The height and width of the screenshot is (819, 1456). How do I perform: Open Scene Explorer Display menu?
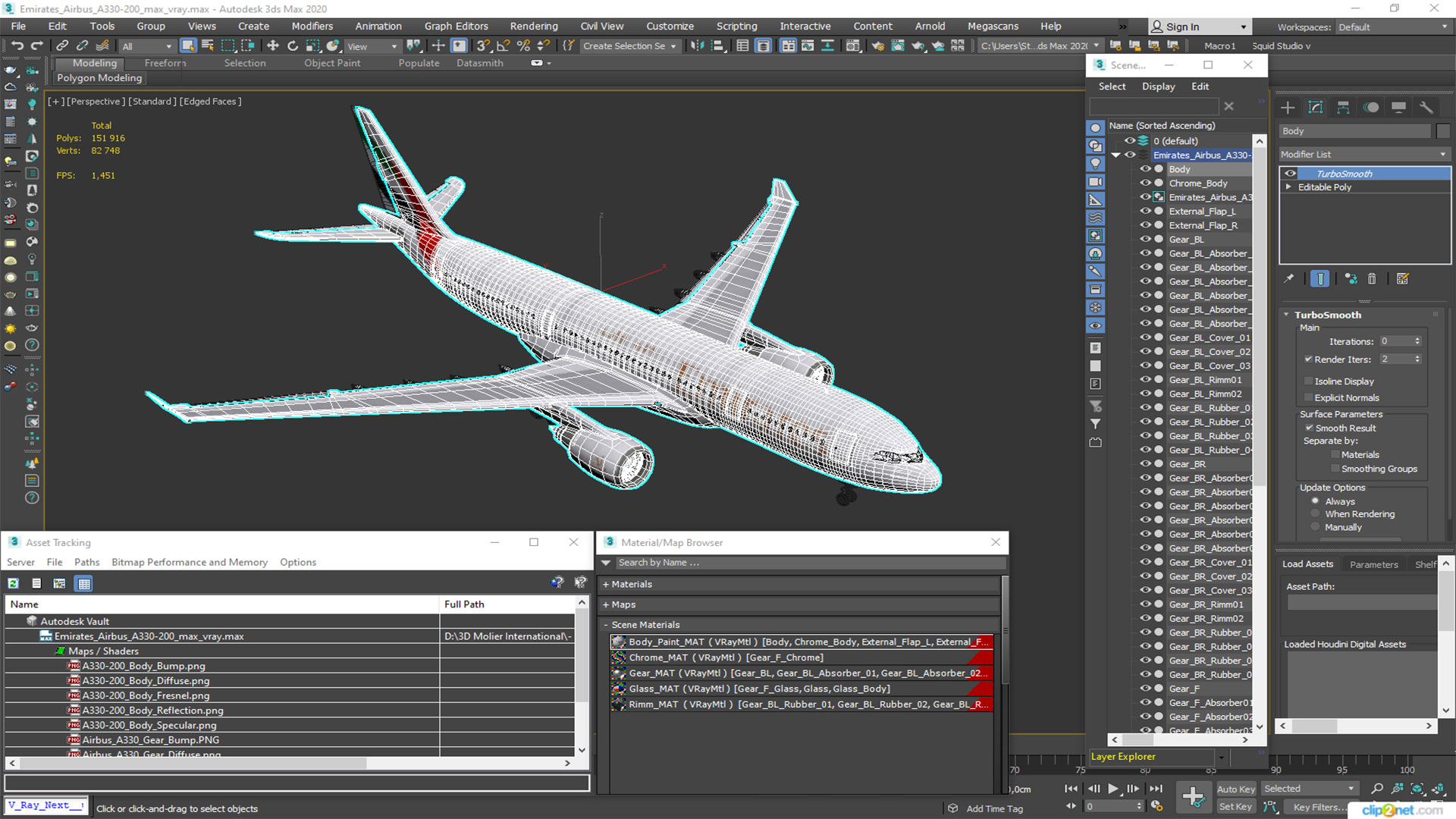click(1158, 86)
